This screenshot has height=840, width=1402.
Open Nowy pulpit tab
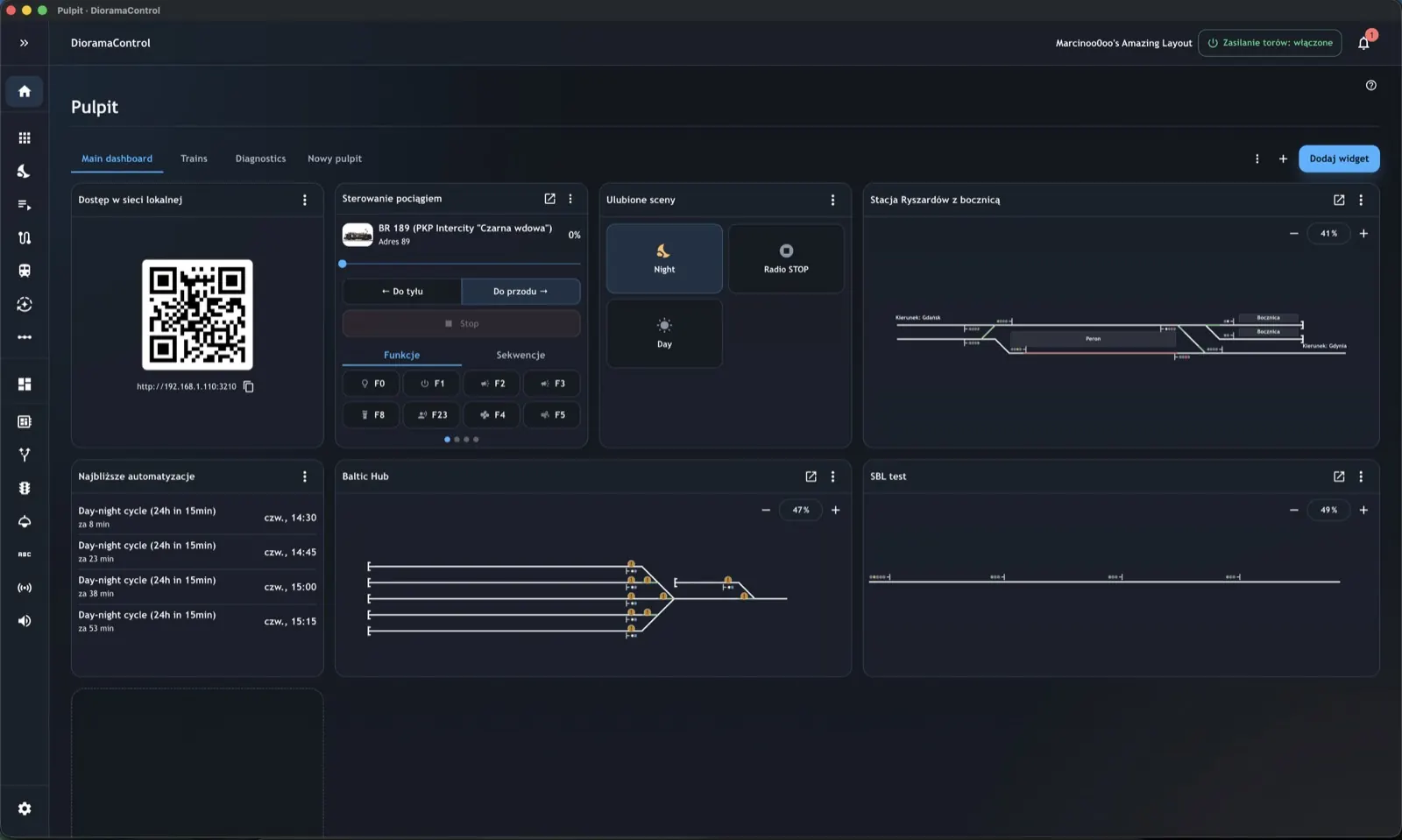tap(335, 159)
